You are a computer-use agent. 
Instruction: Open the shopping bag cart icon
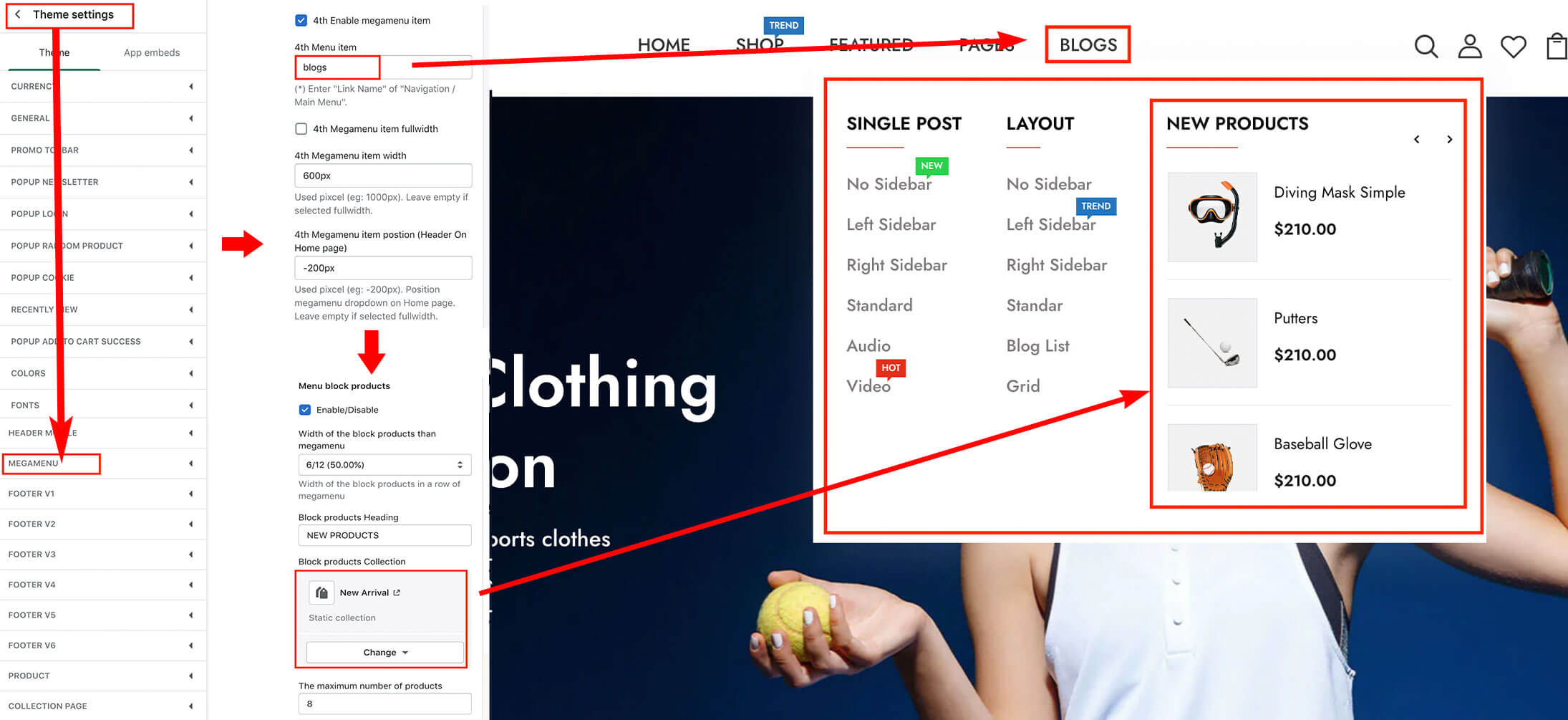1557,47
